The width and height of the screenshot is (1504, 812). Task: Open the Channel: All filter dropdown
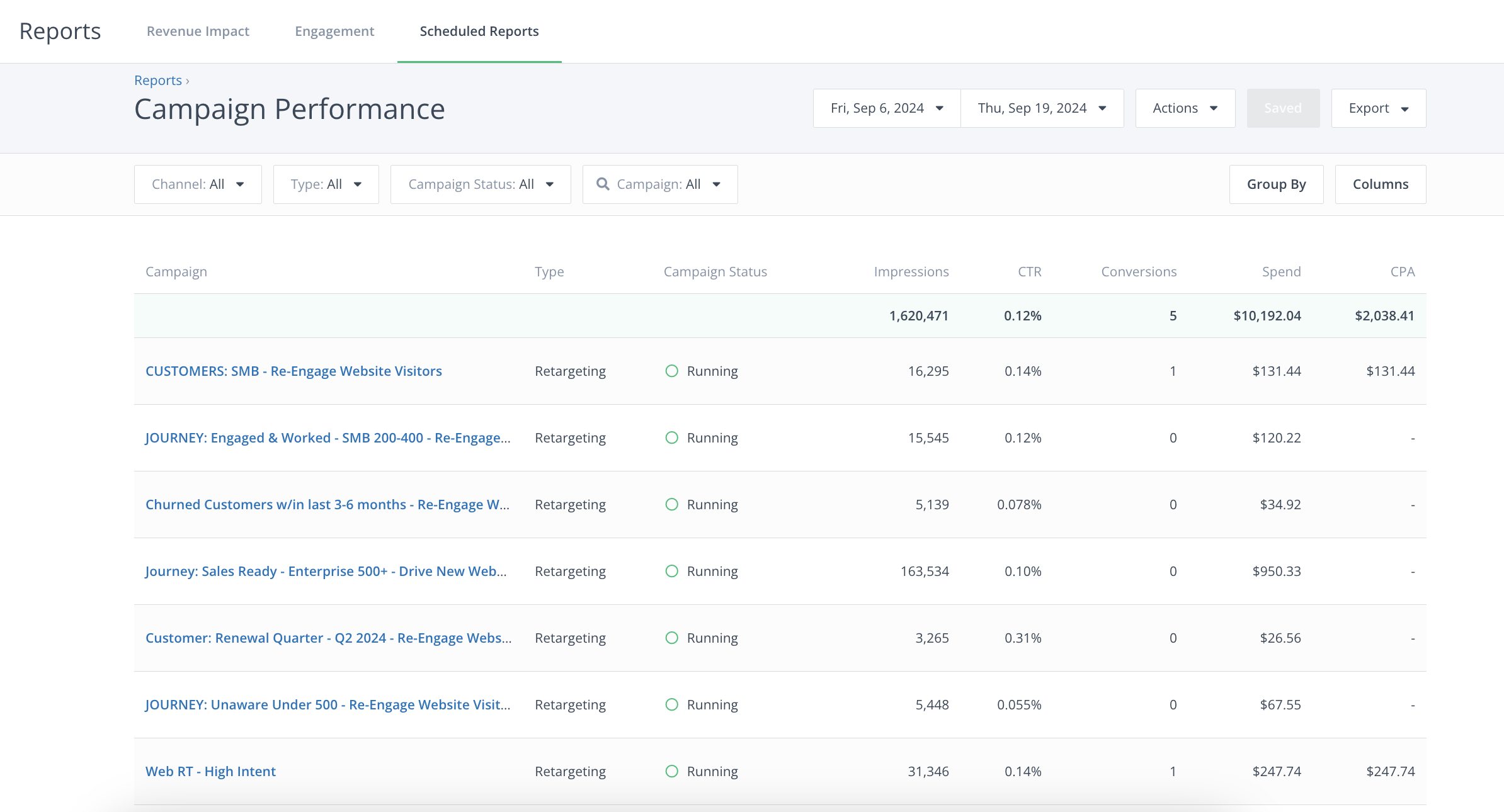click(198, 184)
